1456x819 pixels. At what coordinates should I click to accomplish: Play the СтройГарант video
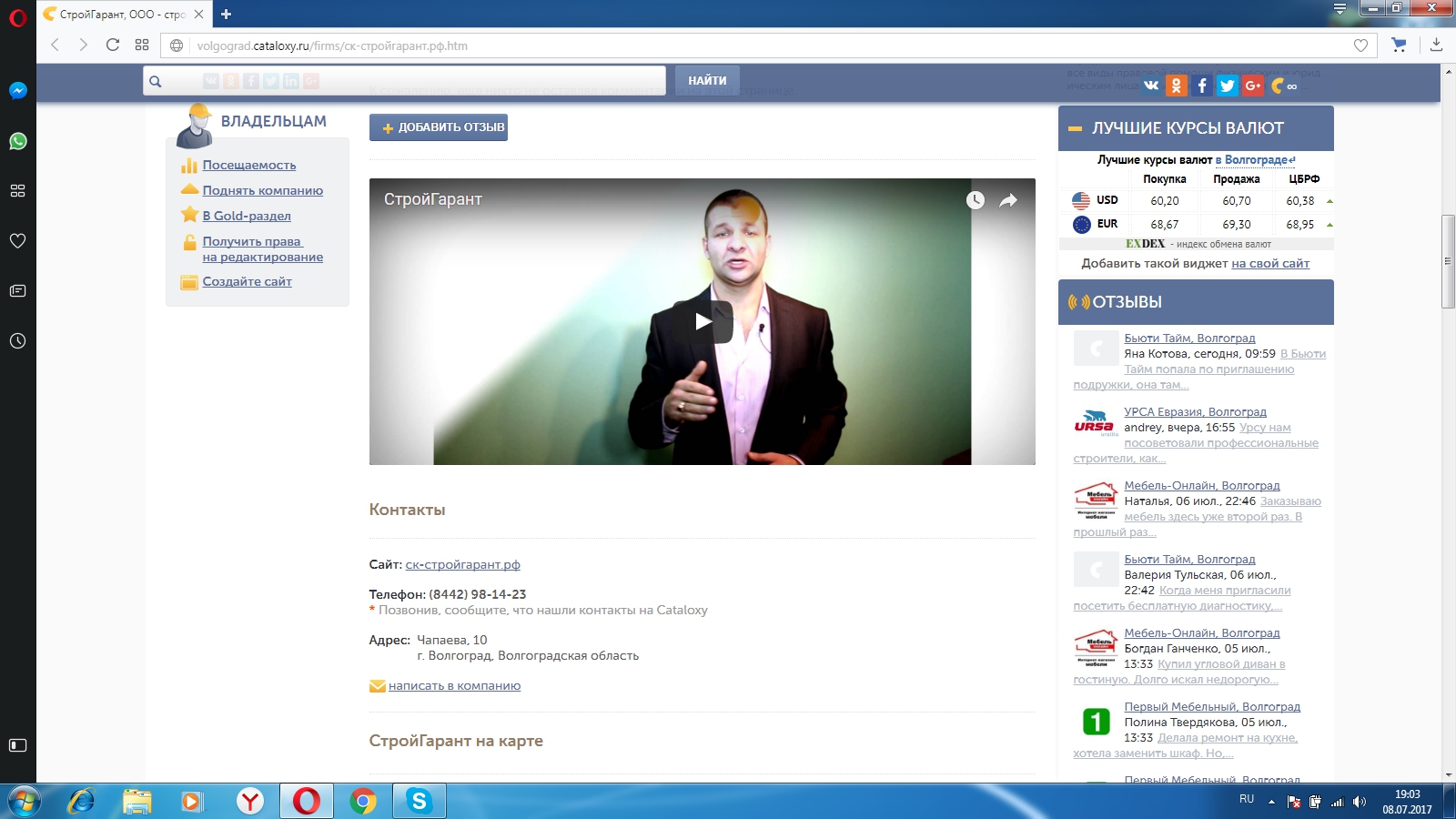pyautogui.click(x=703, y=321)
